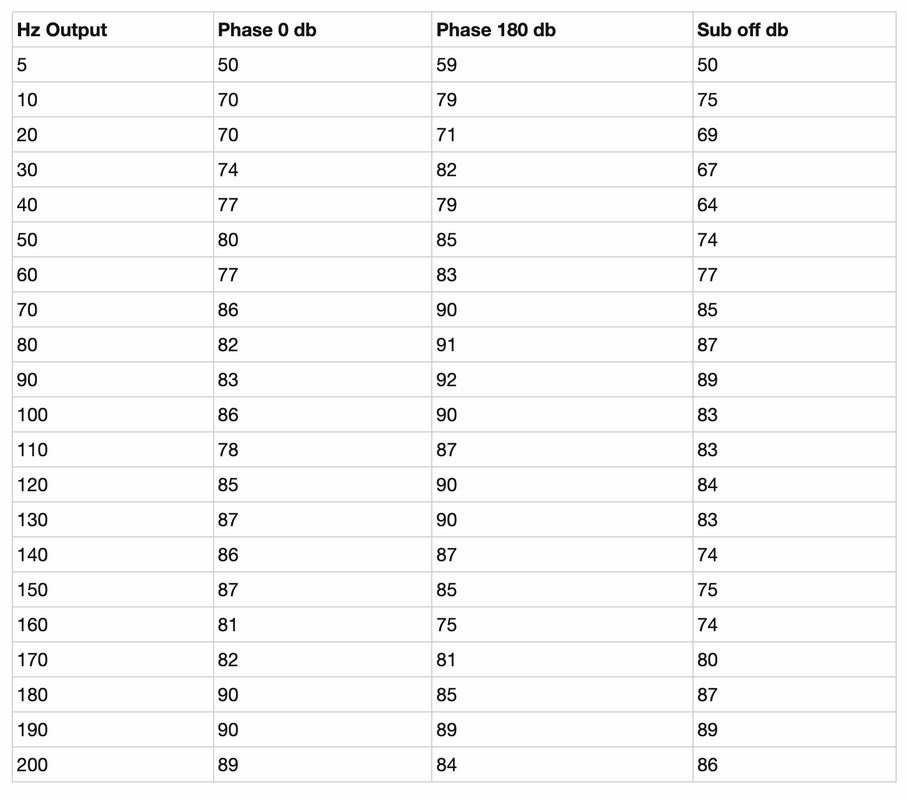Viewport: 906px width, 800px height.
Task: Click the Phase 0 value for 180 Hz
Action: point(322,694)
